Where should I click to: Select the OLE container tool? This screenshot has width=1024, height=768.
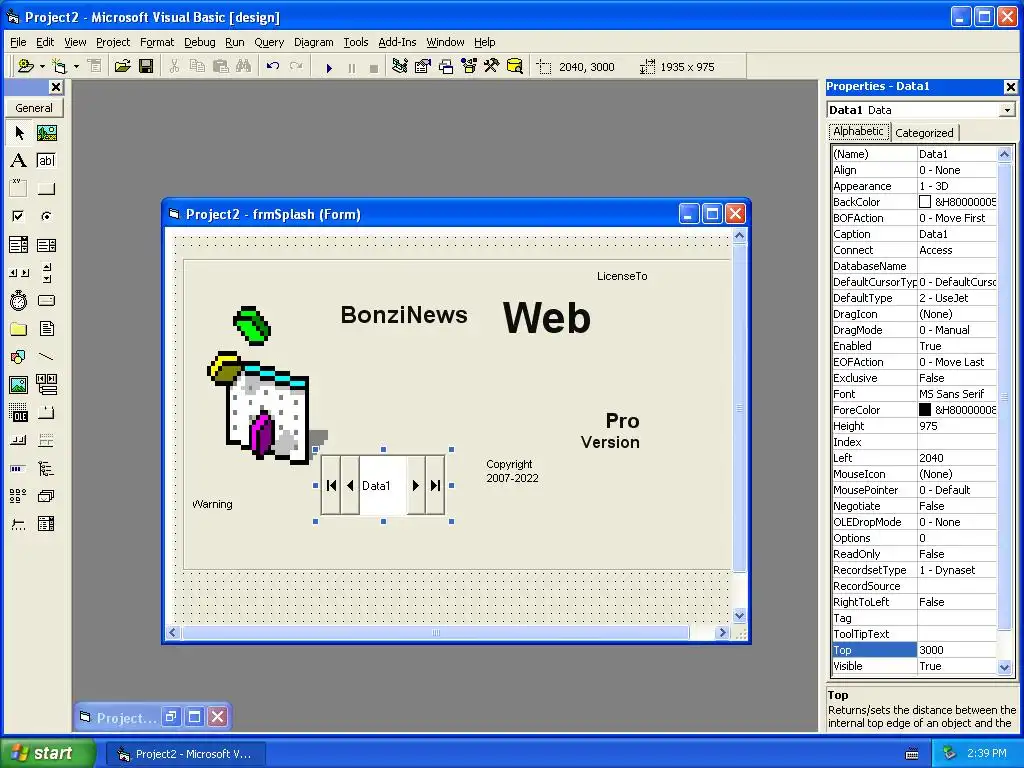point(19,413)
